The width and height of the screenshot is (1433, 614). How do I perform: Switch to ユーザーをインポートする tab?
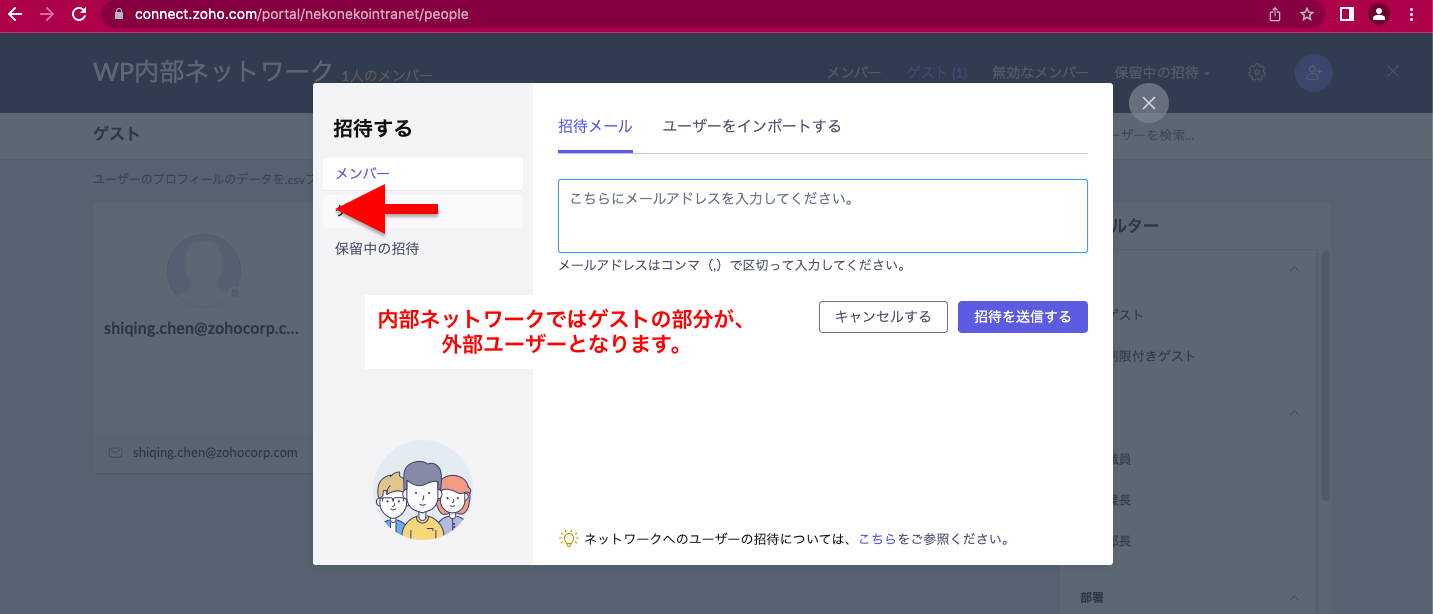point(751,126)
